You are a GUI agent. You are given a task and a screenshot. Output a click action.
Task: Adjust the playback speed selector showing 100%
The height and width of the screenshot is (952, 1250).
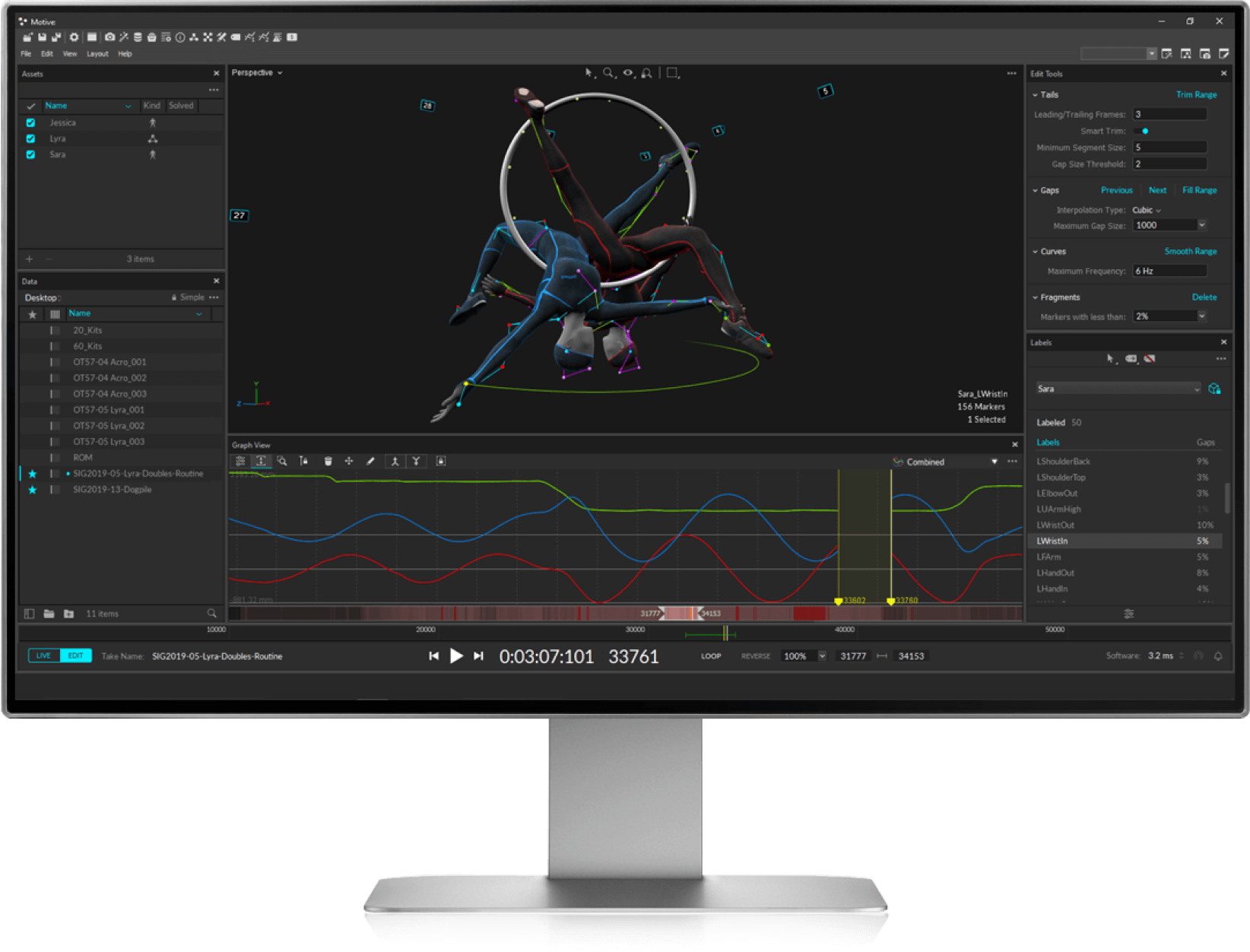803,655
